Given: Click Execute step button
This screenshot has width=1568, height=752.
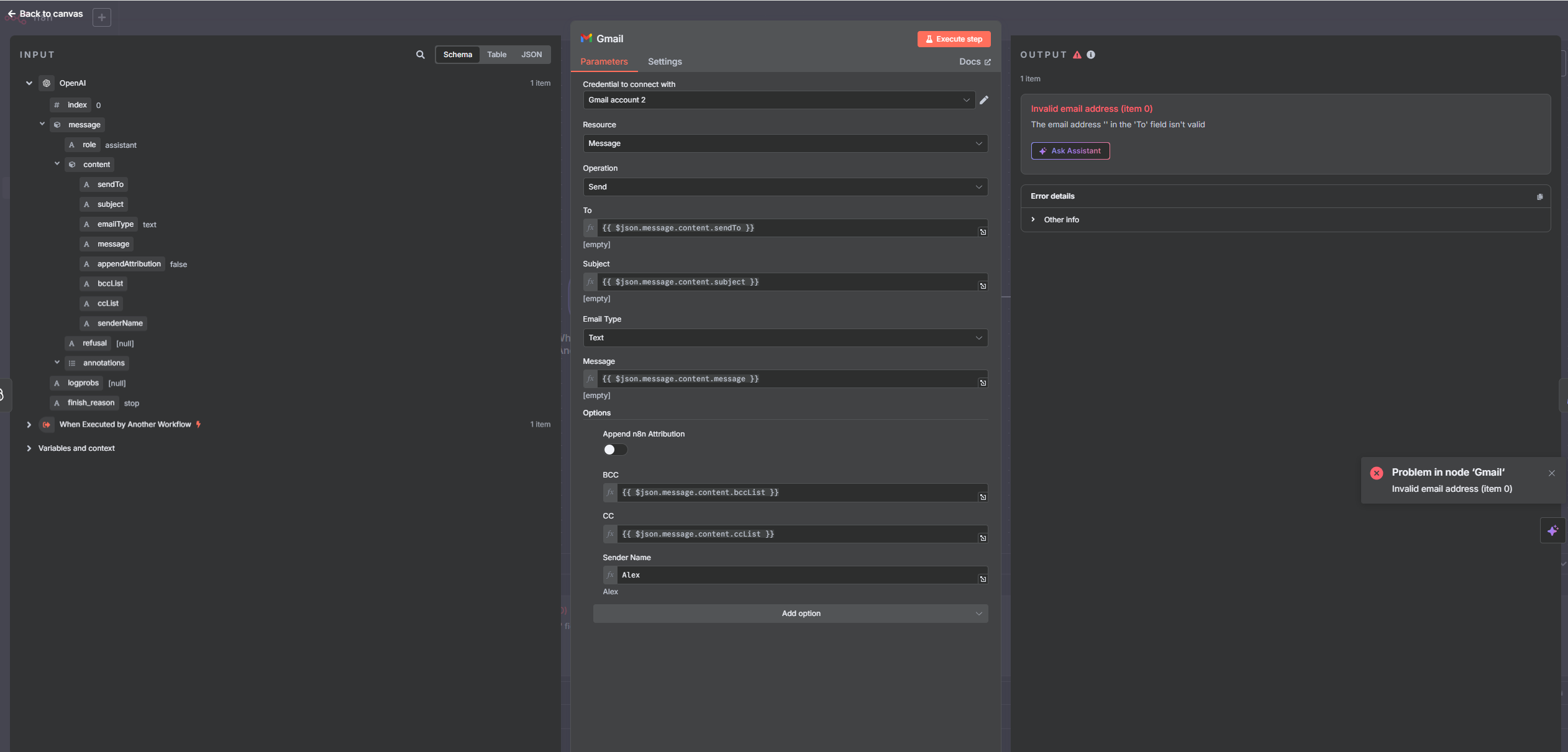Looking at the screenshot, I should 954,39.
